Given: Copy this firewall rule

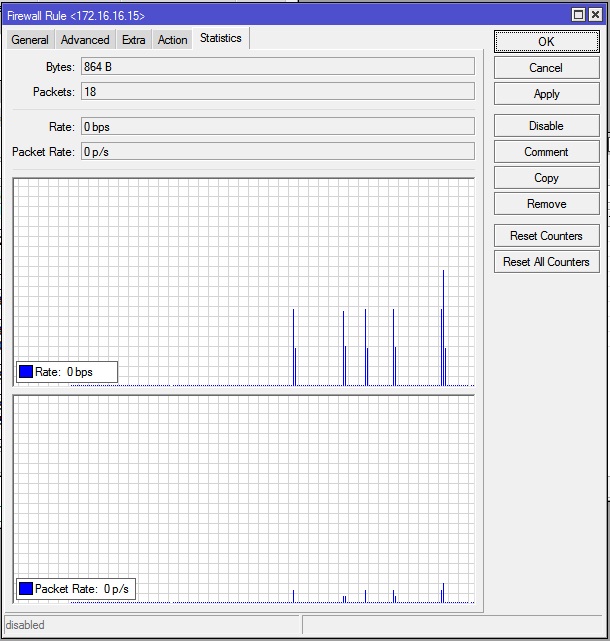Looking at the screenshot, I should pyautogui.click(x=546, y=178).
